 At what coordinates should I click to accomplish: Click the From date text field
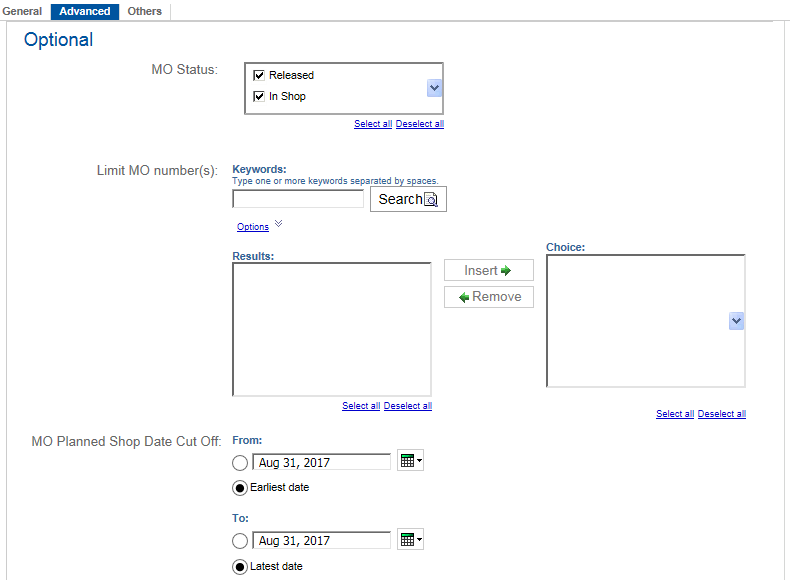[321, 462]
